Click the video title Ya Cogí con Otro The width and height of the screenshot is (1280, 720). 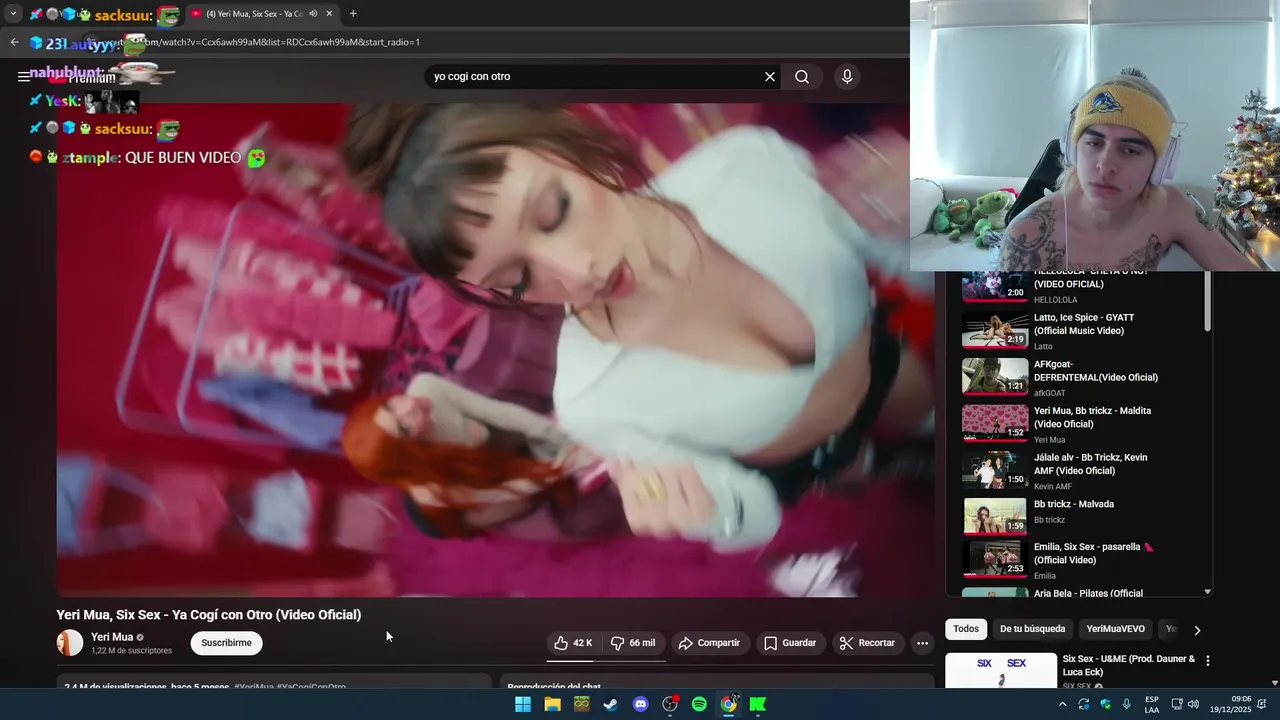[209, 615]
